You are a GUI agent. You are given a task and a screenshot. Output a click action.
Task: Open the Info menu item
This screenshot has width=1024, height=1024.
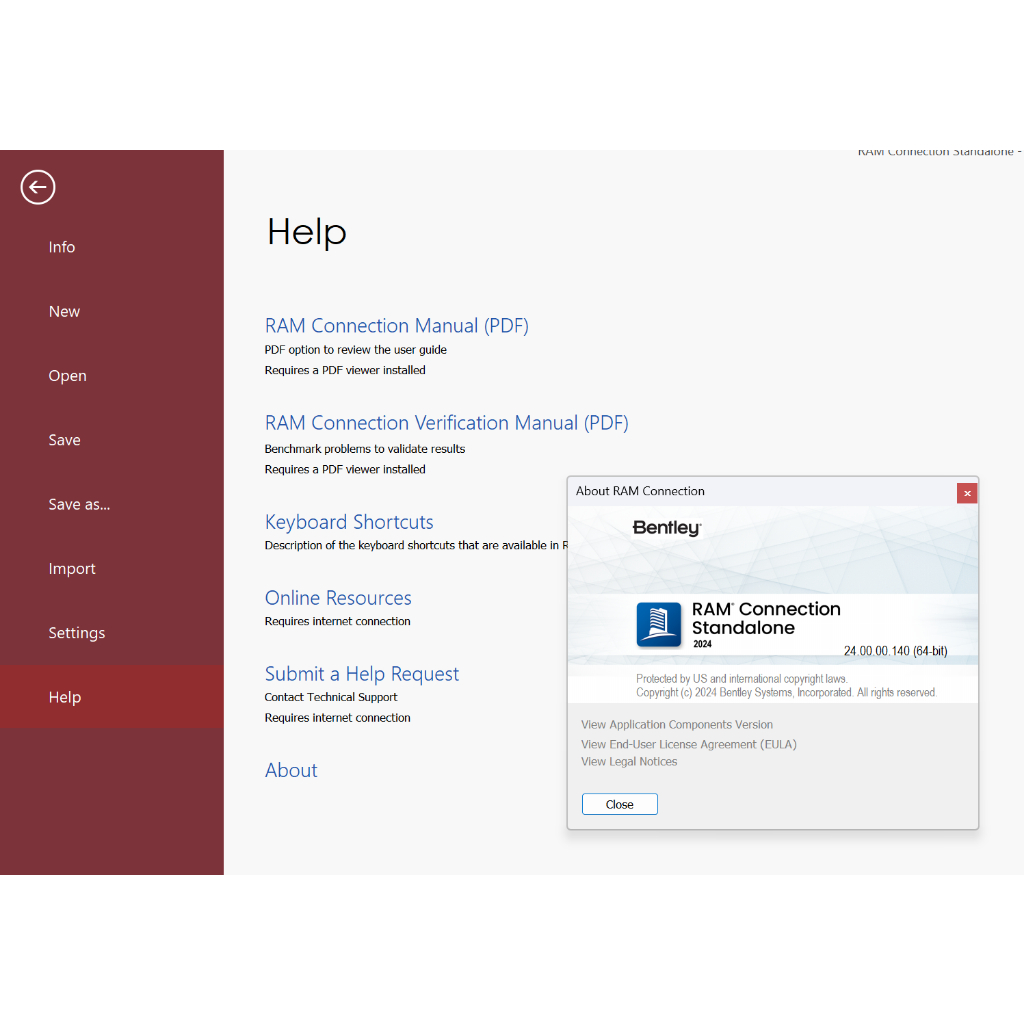pyautogui.click(x=62, y=247)
